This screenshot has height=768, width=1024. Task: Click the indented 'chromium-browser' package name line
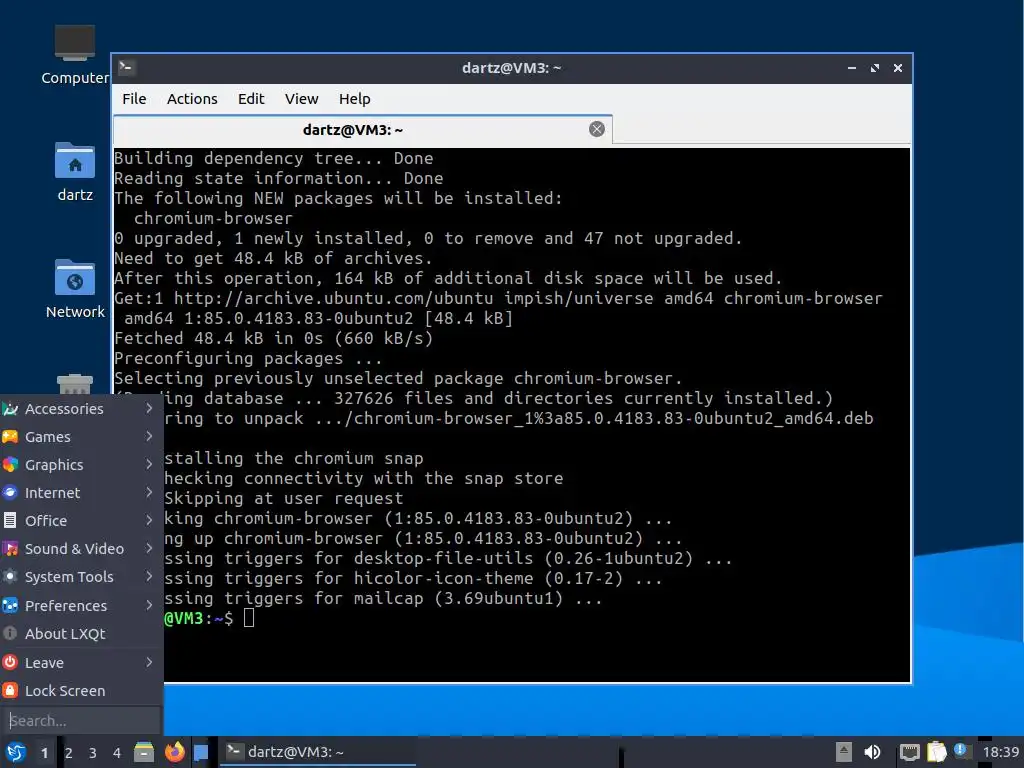[x=214, y=218]
